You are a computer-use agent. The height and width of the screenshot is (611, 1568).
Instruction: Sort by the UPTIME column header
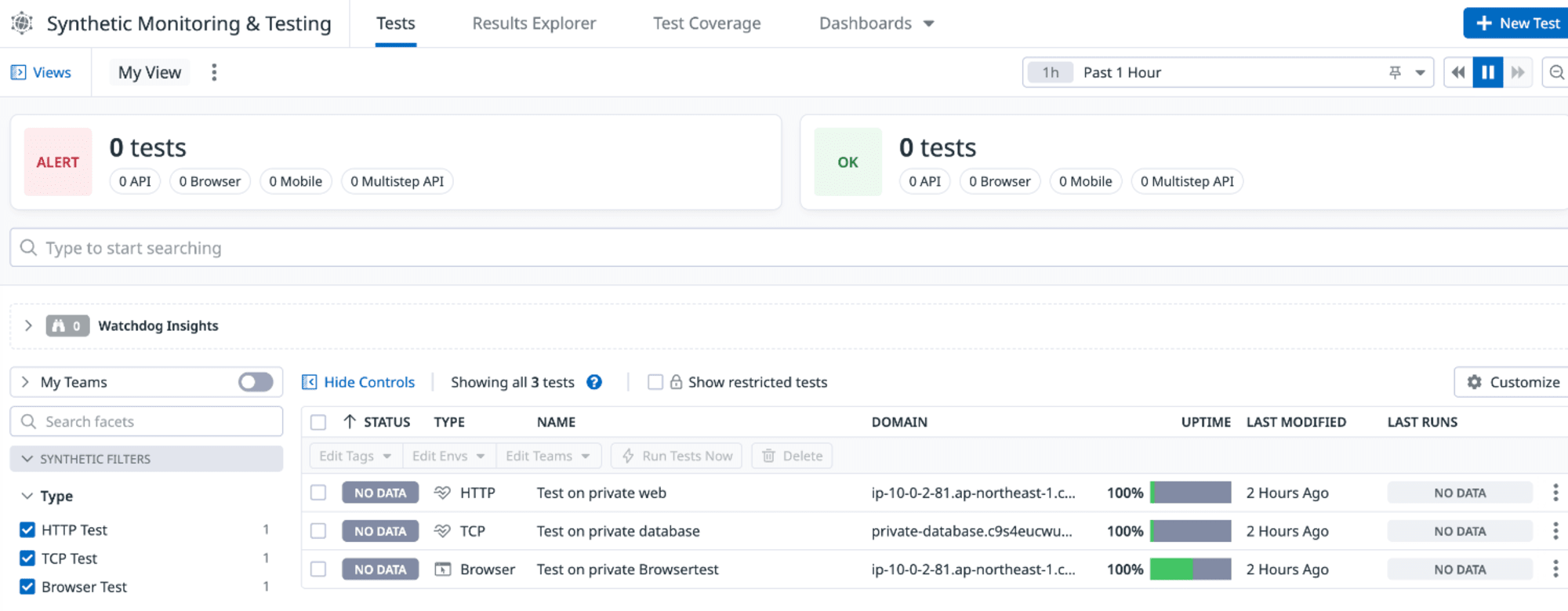[x=1206, y=422]
